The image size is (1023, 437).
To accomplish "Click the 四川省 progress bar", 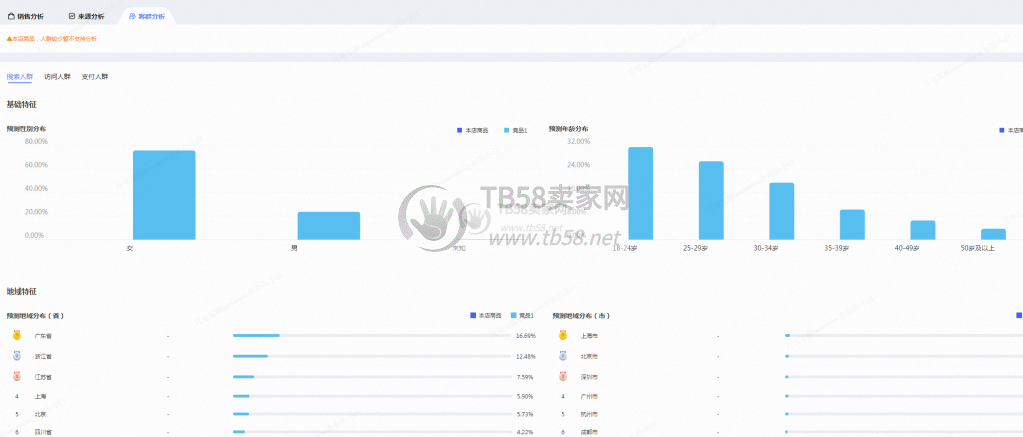I will point(372,431).
